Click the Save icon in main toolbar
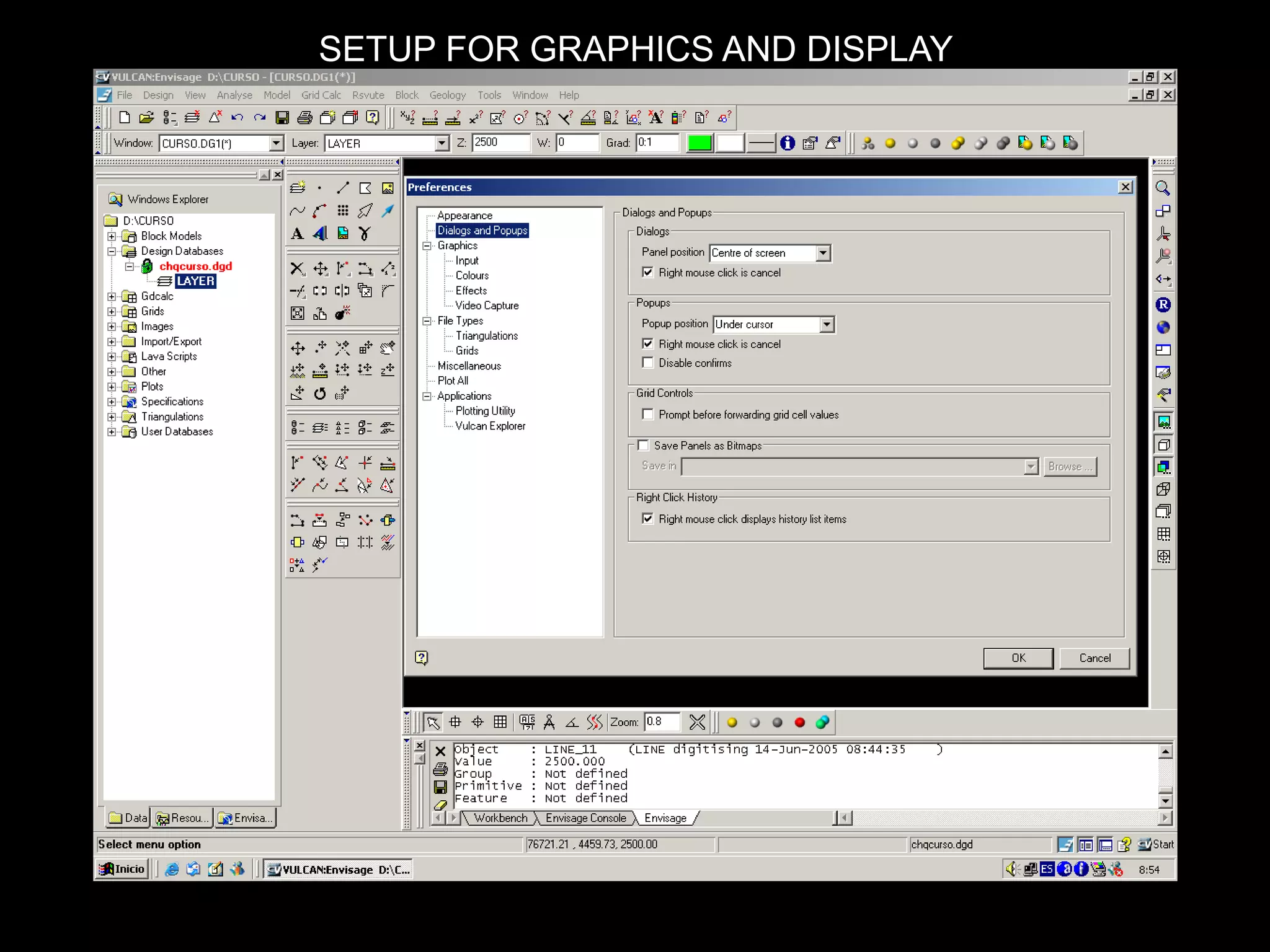This screenshot has width=1270, height=952. [x=282, y=118]
